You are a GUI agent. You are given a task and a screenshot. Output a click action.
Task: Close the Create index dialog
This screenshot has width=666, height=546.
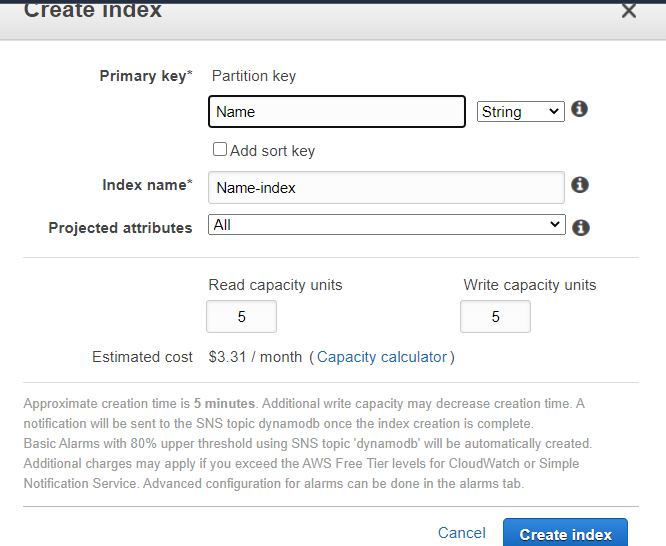click(628, 11)
